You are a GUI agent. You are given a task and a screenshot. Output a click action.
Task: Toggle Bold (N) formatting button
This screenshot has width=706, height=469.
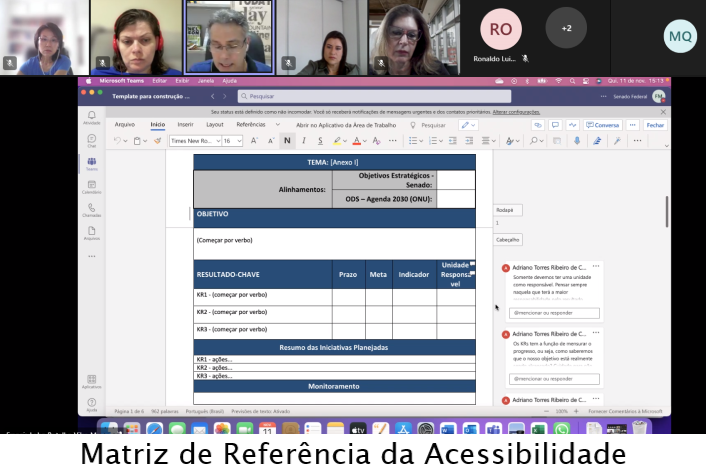(x=287, y=141)
